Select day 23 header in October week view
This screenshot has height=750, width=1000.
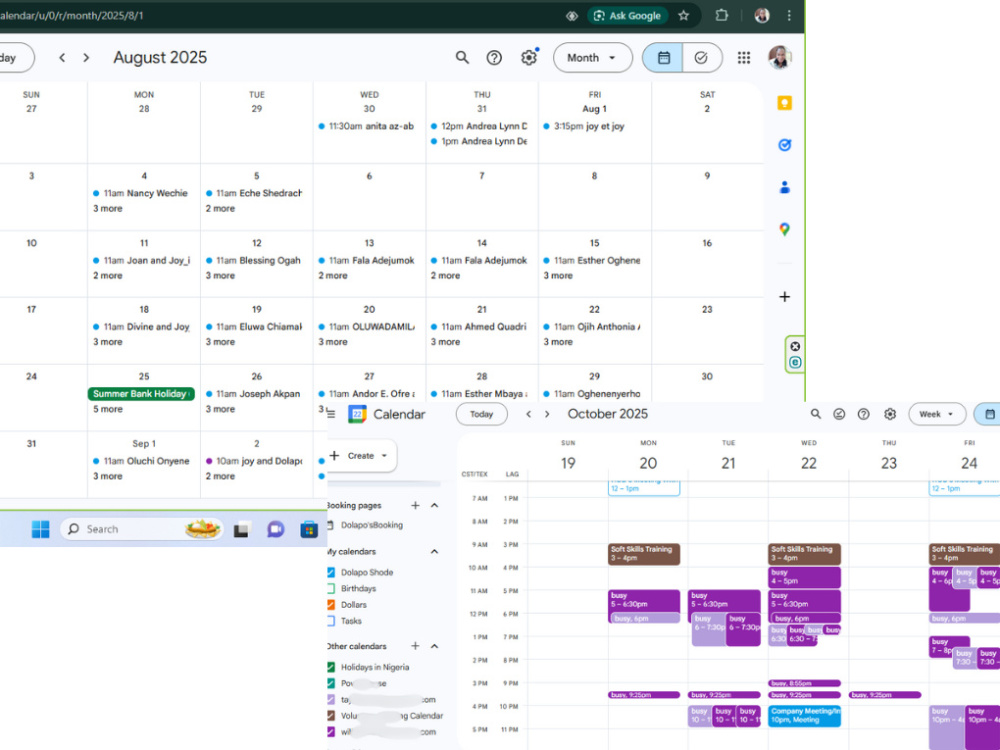pyautogui.click(x=889, y=463)
